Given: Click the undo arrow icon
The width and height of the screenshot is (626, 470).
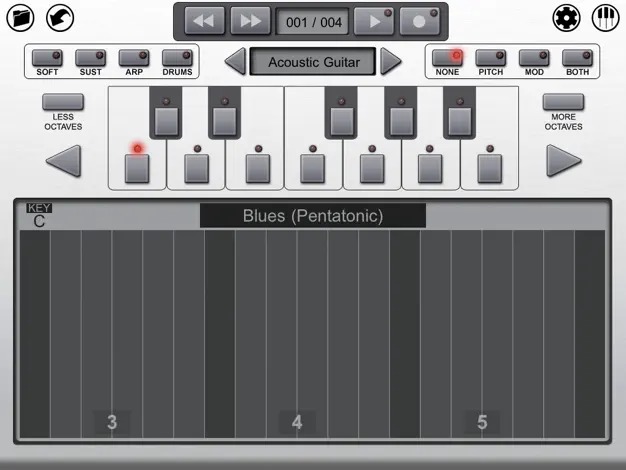Looking at the screenshot, I should (x=60, y=18).
